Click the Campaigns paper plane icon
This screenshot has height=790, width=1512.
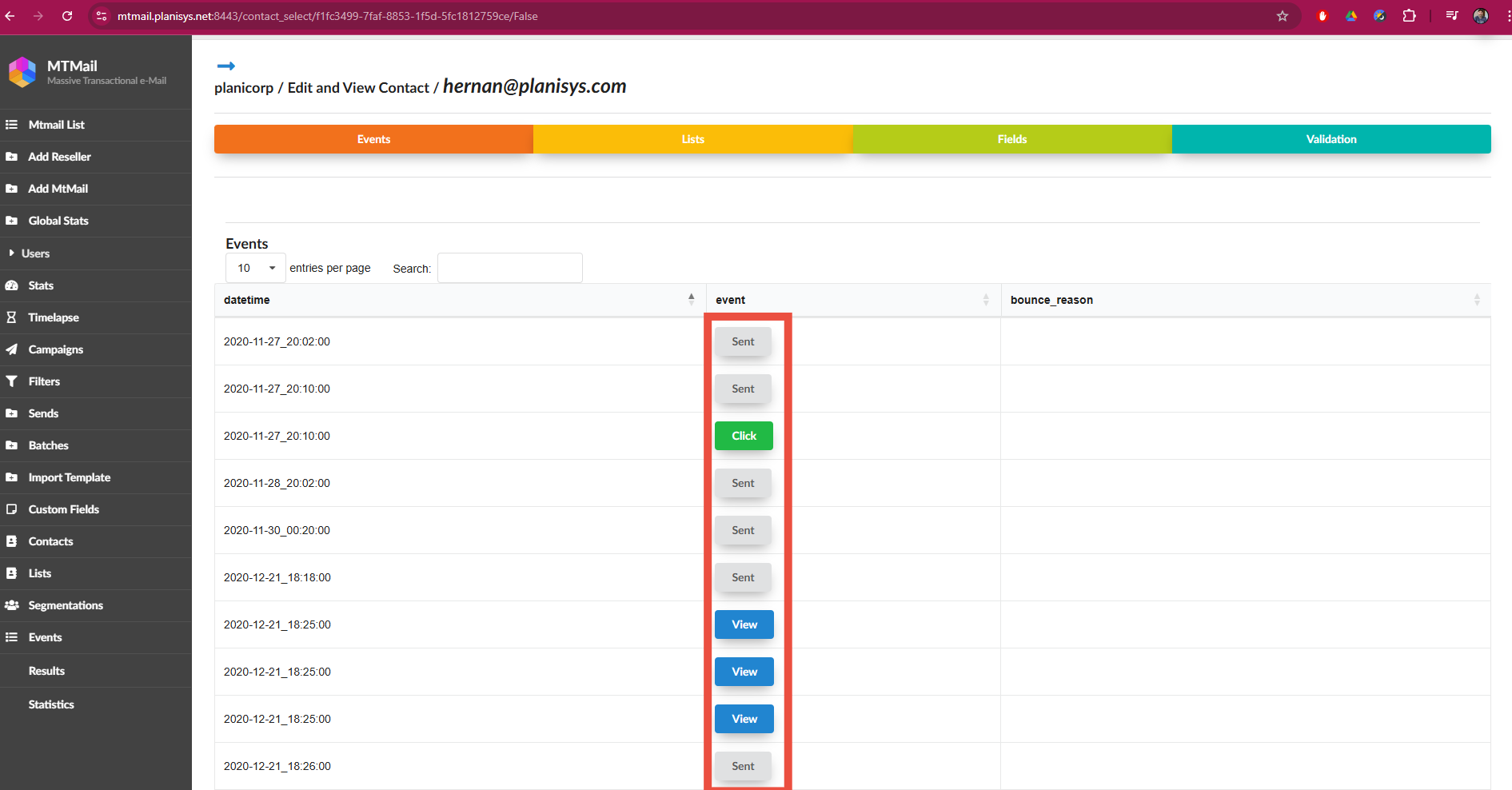coord(12,349)
